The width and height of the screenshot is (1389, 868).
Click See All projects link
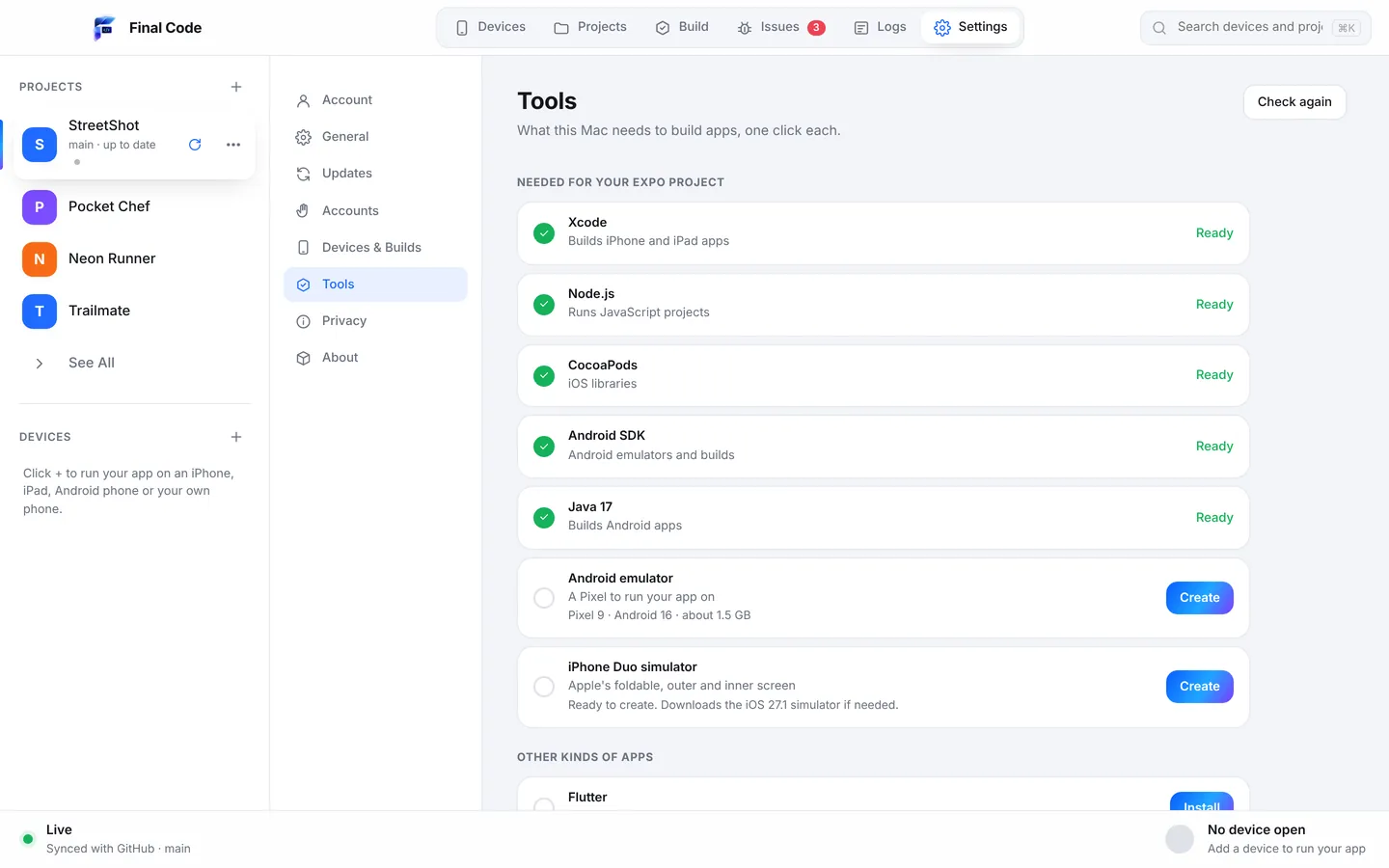[x=92, y=363]
